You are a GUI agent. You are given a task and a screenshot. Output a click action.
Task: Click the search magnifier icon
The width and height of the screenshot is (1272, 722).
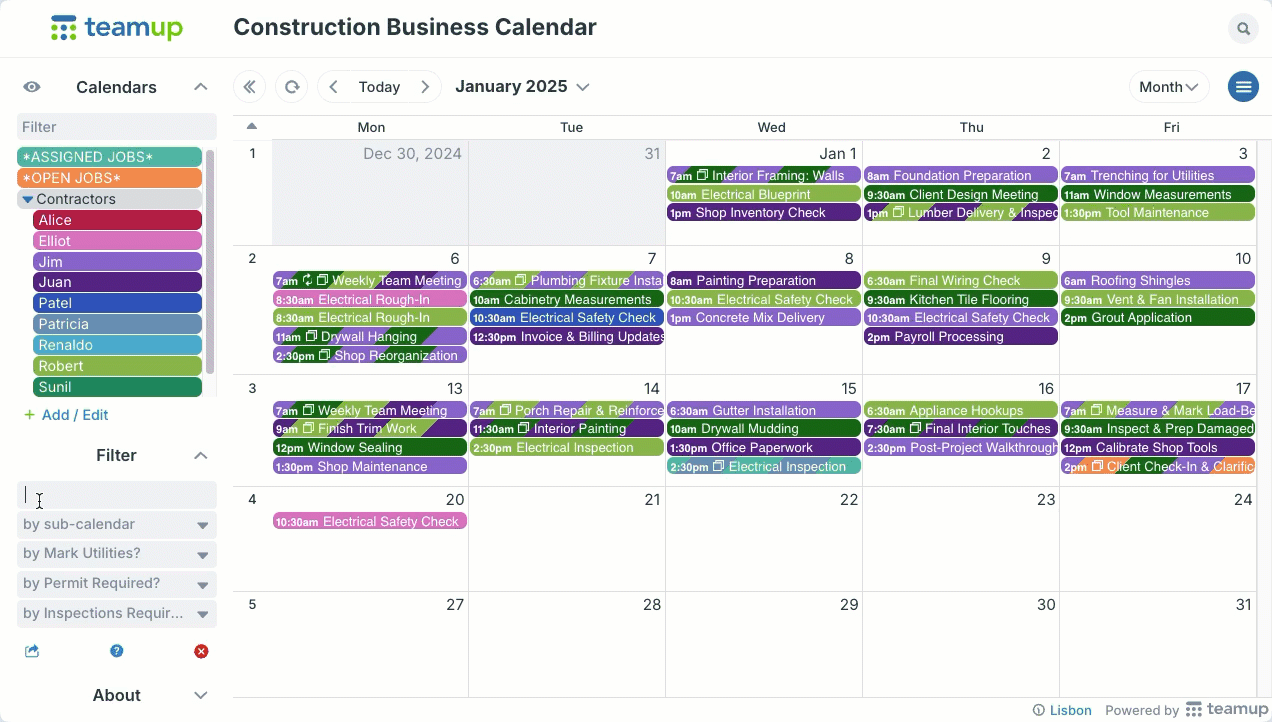click(1243, 29)
